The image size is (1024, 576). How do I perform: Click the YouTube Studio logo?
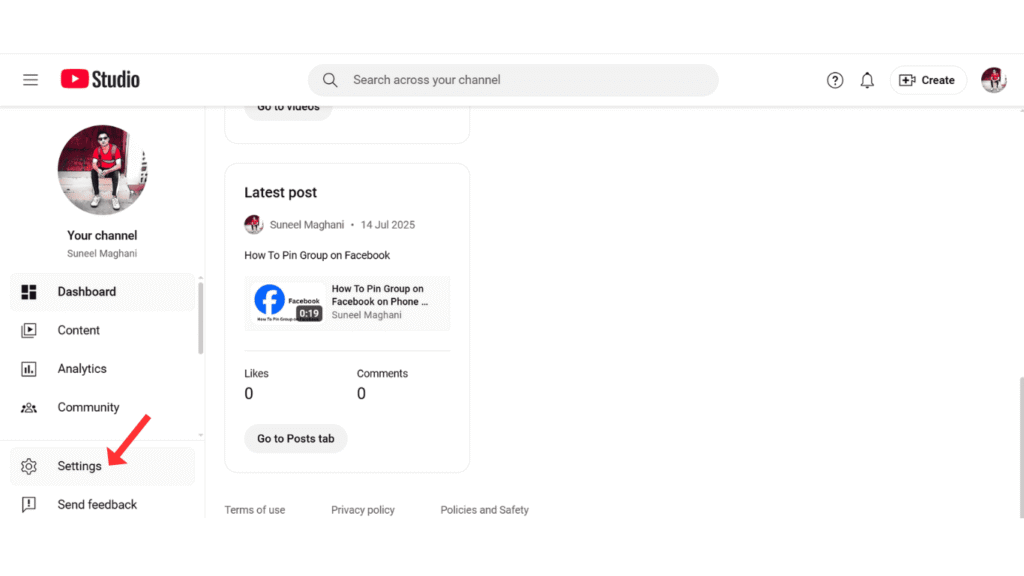coord(100,79)
